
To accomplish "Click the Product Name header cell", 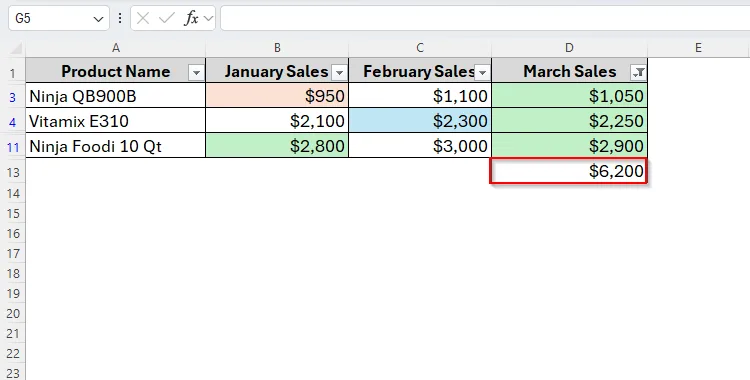I will tap(116, 71).
